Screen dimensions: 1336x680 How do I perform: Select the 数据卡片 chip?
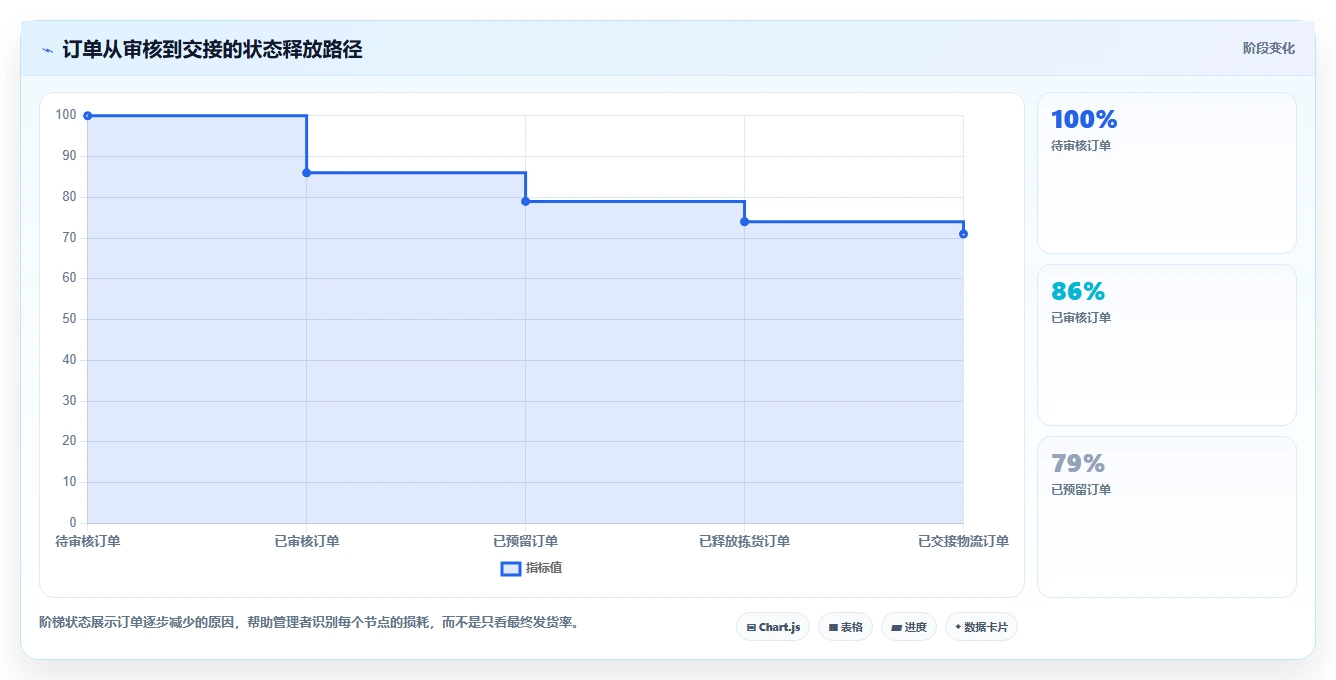tap(981, 627)
